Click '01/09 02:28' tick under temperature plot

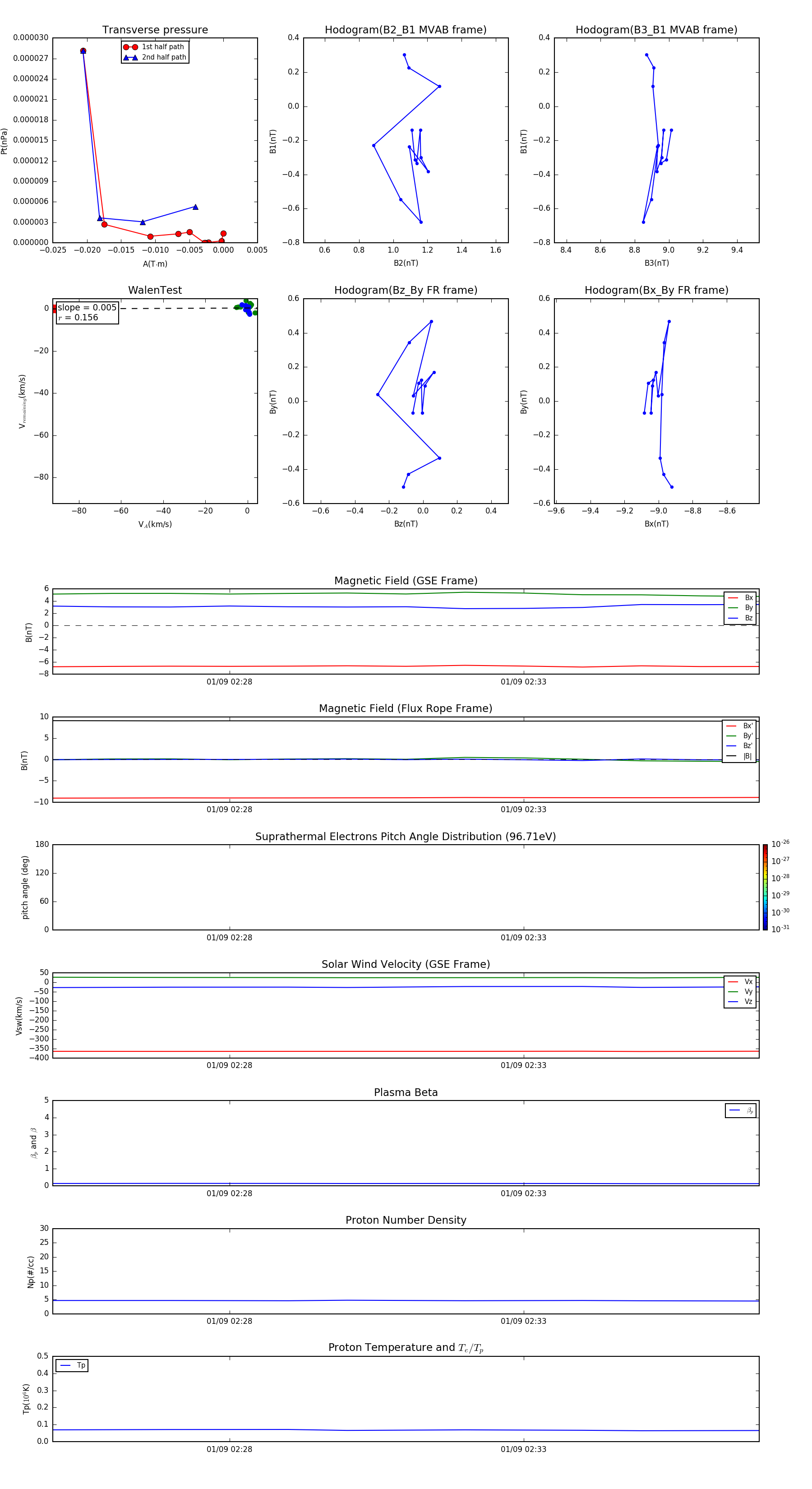tap(230, 1449)
